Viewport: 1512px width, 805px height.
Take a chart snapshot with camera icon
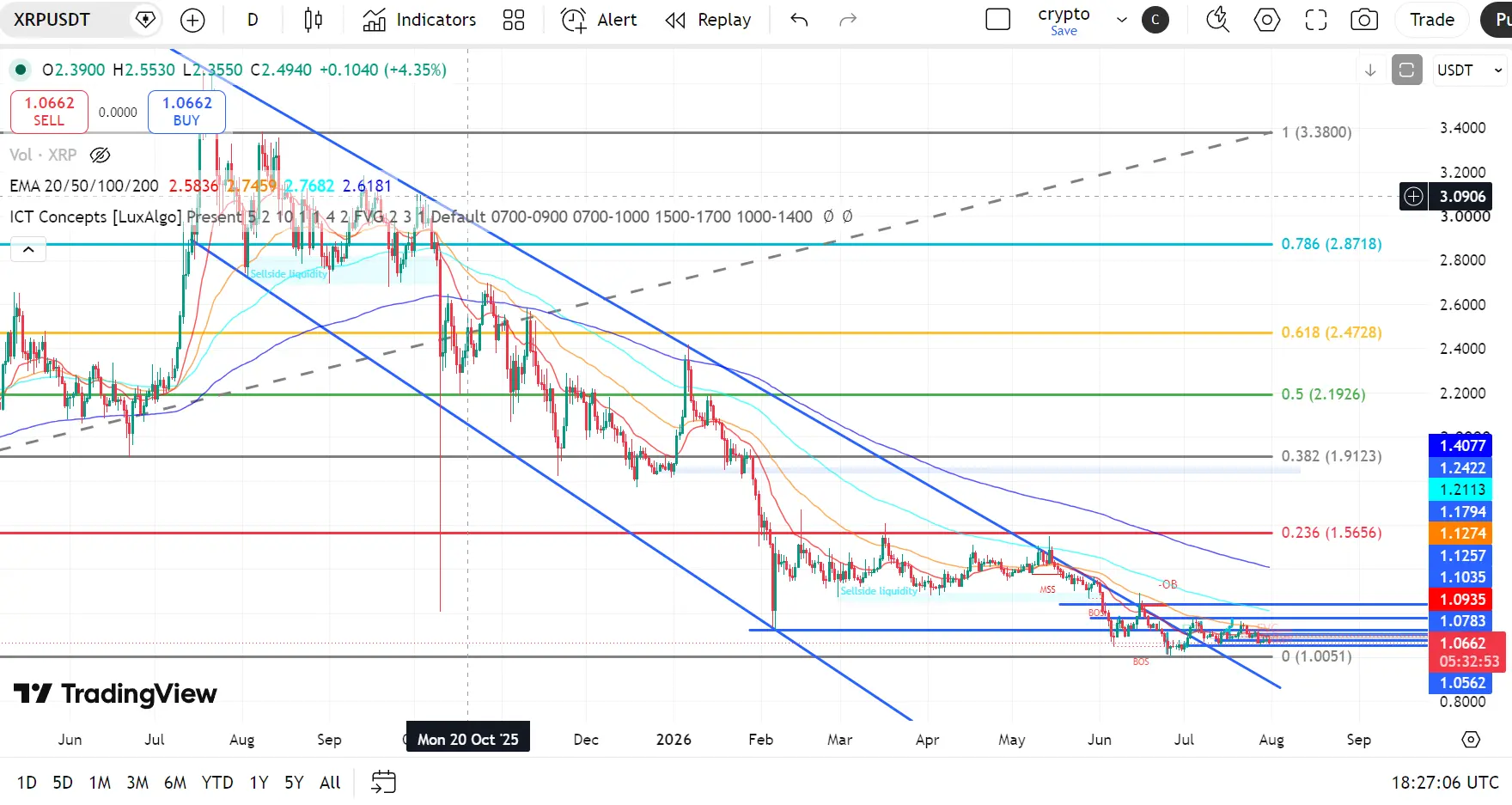click(x=1364, y=20)
